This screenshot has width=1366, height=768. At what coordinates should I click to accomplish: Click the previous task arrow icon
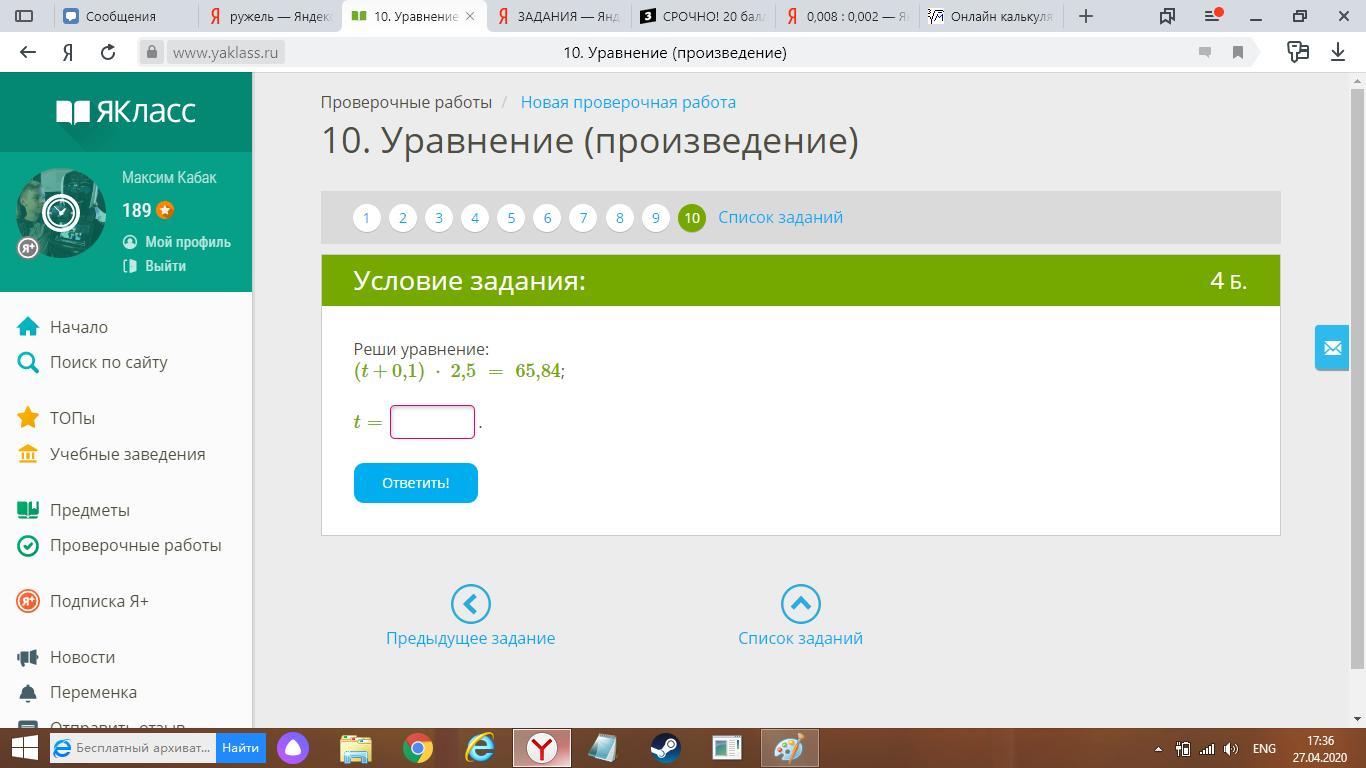(470, 604)
